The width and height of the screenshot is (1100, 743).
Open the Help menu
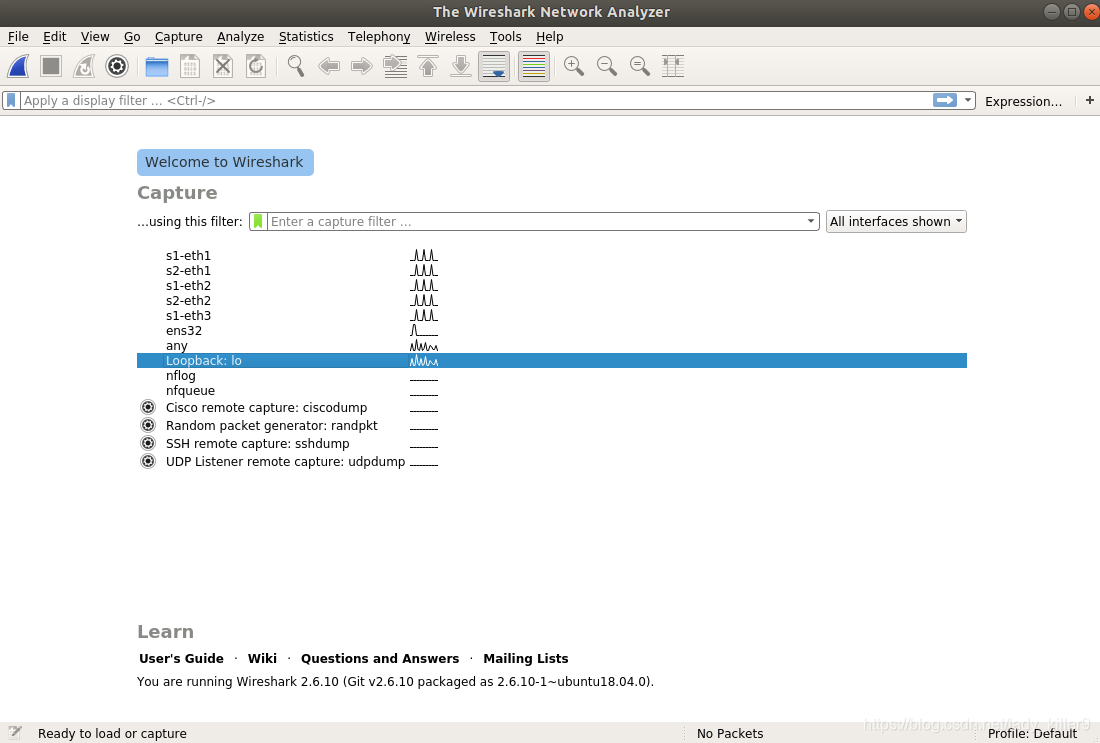[549, 36]
